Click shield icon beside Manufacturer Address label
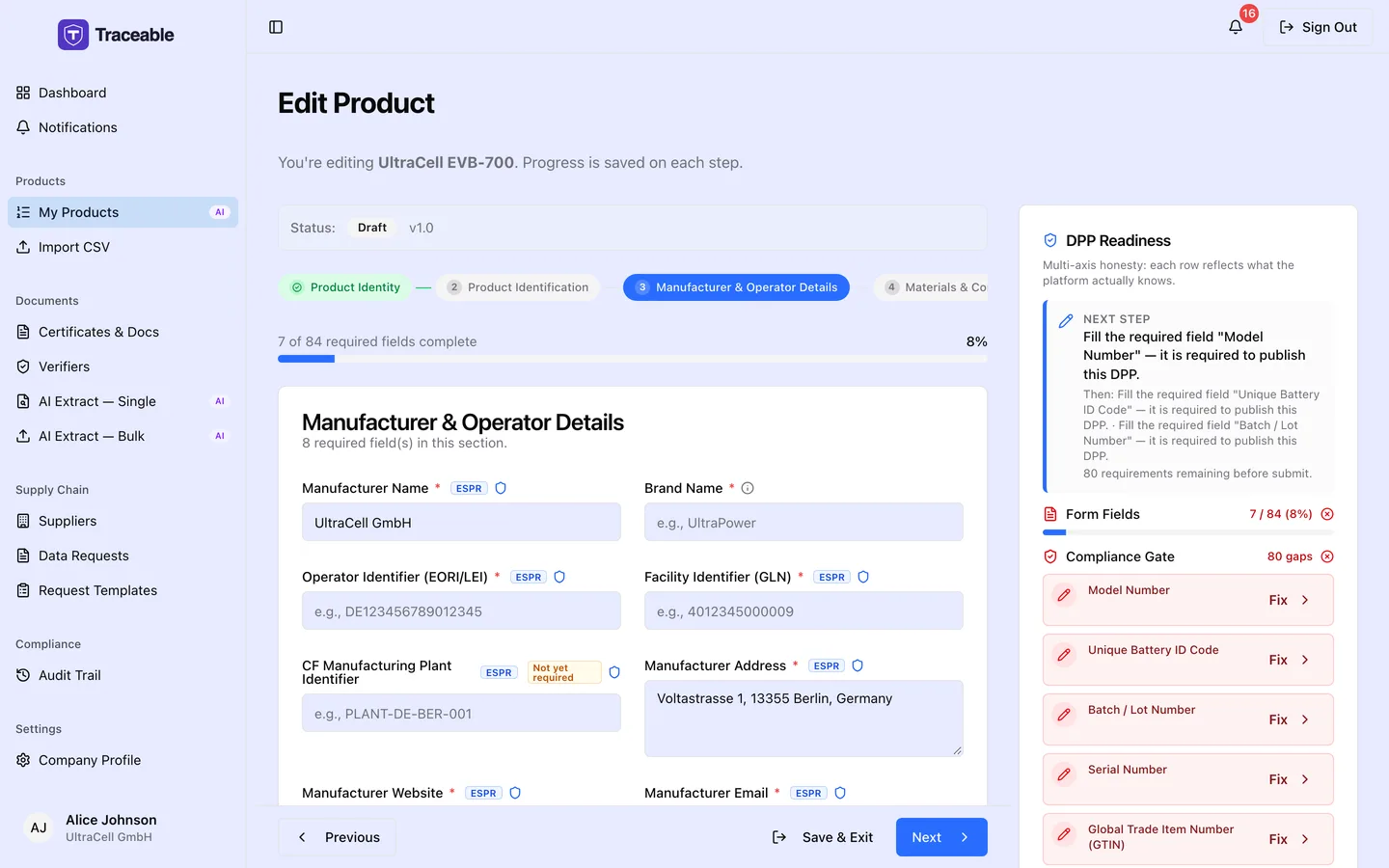 coord(858,665)
